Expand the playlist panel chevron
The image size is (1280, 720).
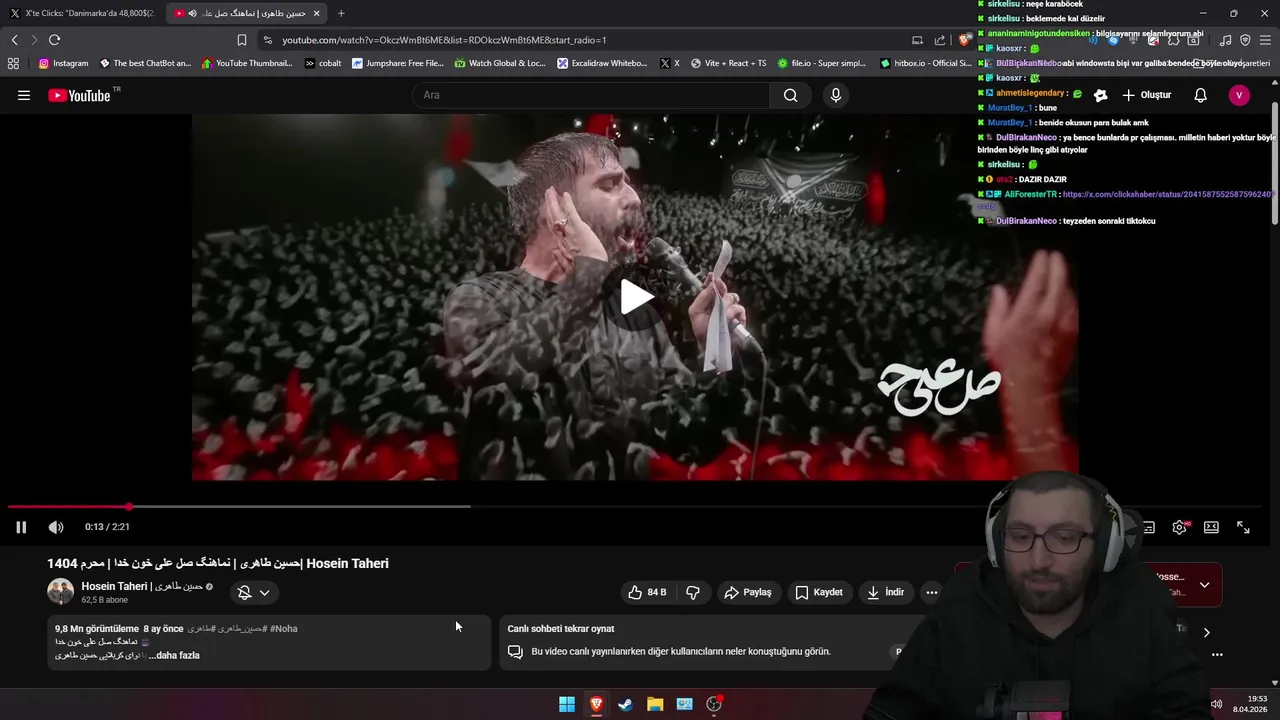(x=1204, y=585)
